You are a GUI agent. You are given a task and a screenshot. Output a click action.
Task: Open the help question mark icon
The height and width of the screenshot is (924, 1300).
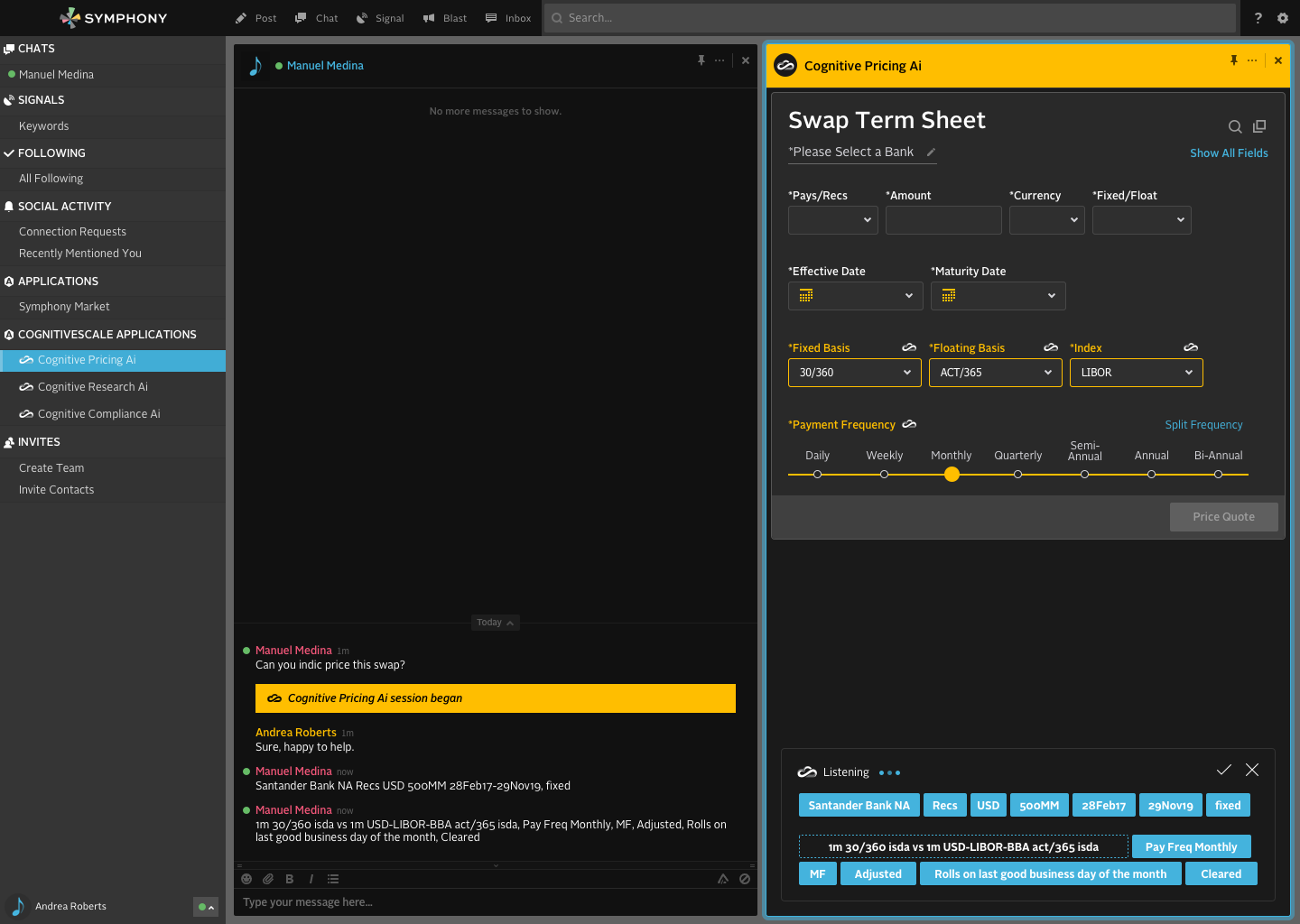tap(1258, 18)
